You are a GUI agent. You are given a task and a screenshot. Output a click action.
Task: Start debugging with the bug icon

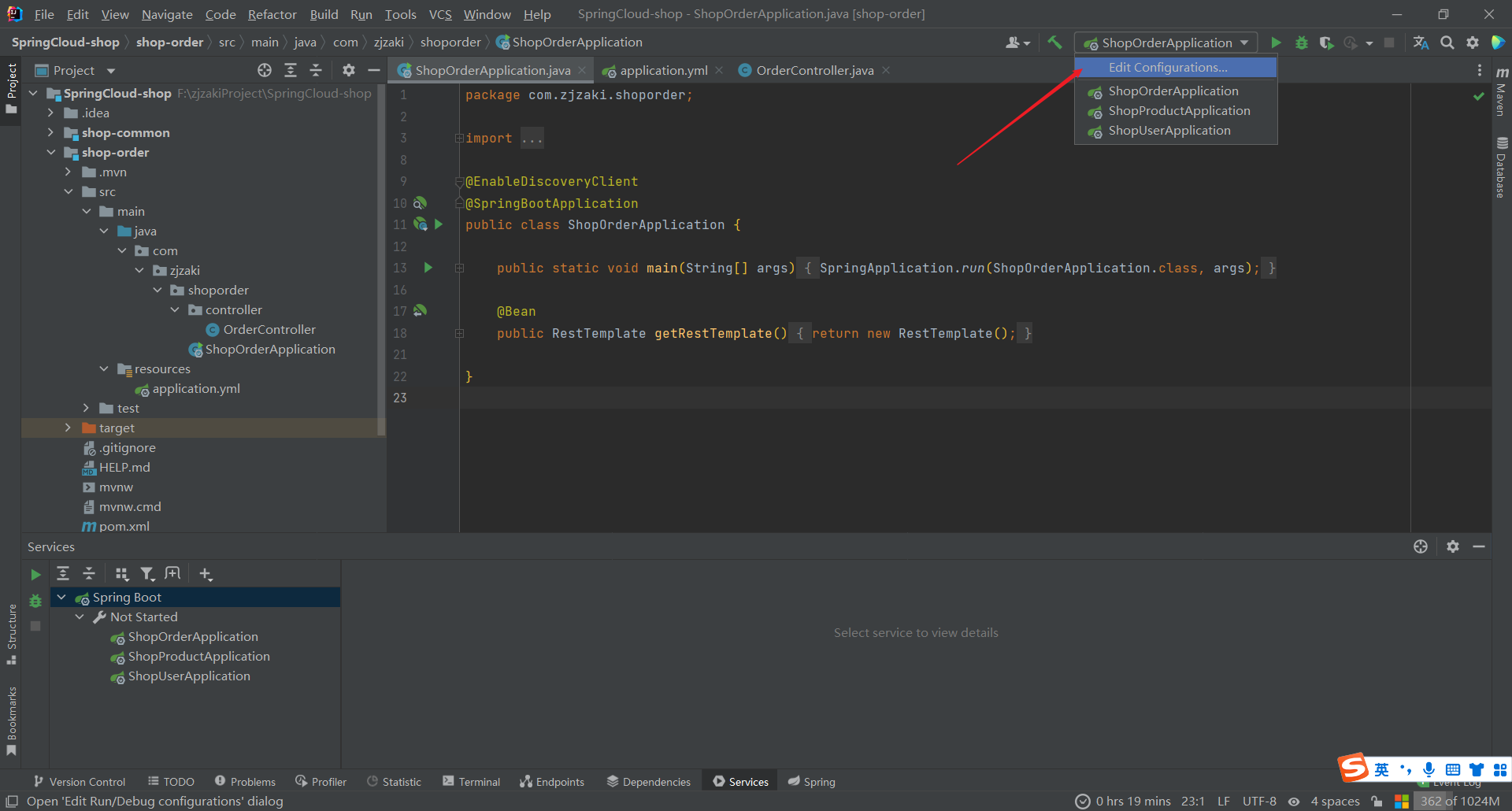[1301, 43]
